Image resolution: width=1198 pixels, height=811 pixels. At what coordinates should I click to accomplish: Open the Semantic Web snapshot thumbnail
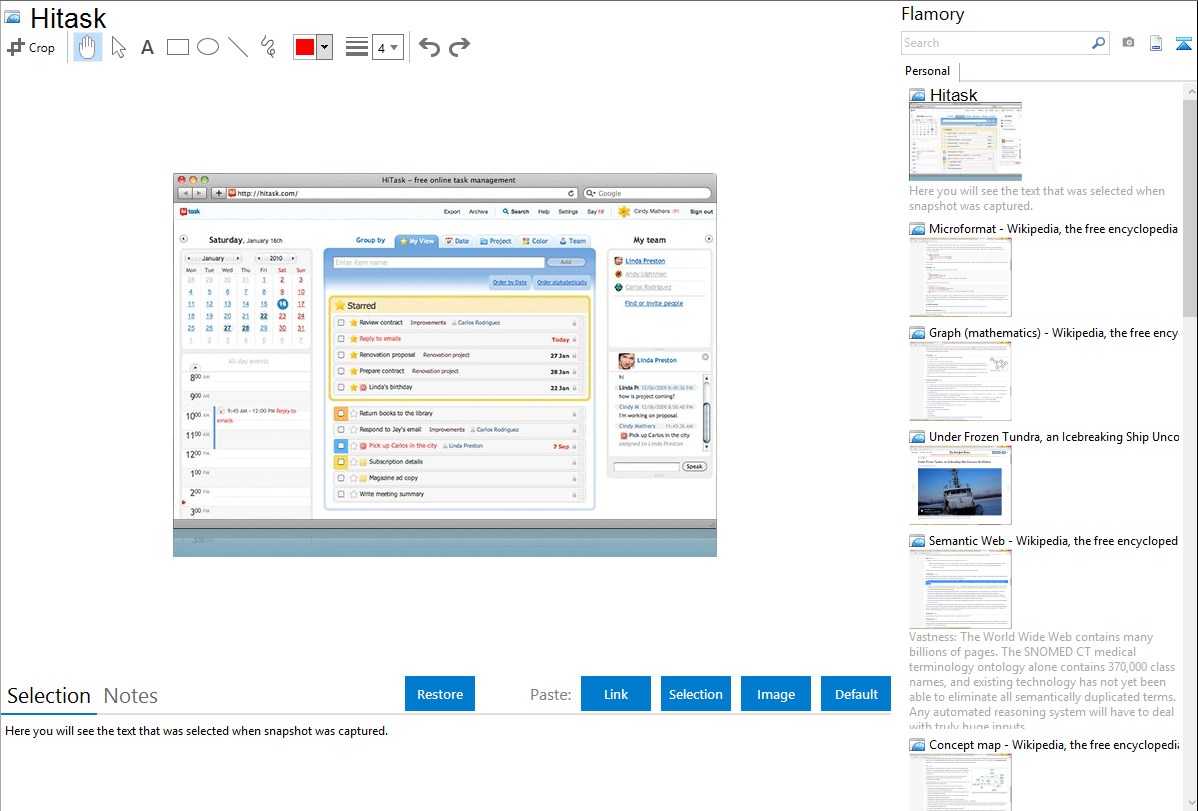[960, 589]
